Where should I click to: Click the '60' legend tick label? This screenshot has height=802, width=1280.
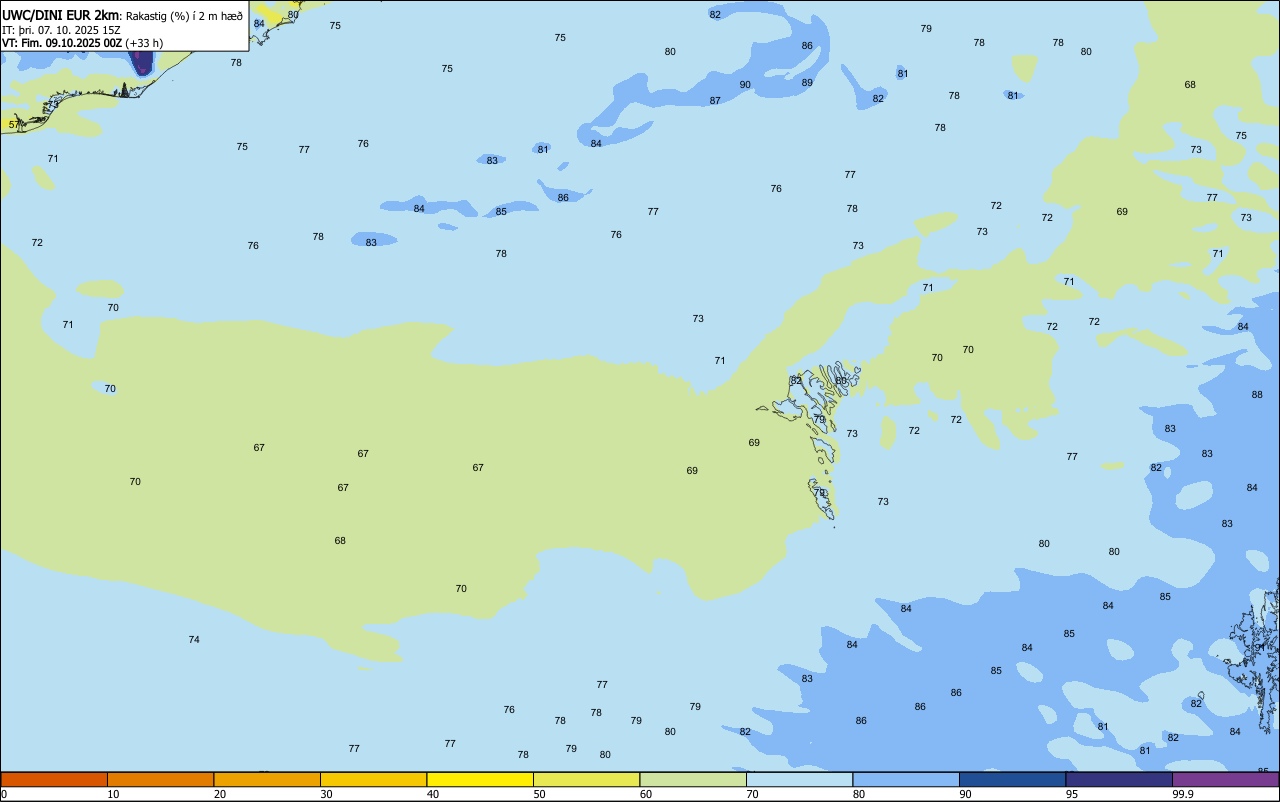(646, 794)
